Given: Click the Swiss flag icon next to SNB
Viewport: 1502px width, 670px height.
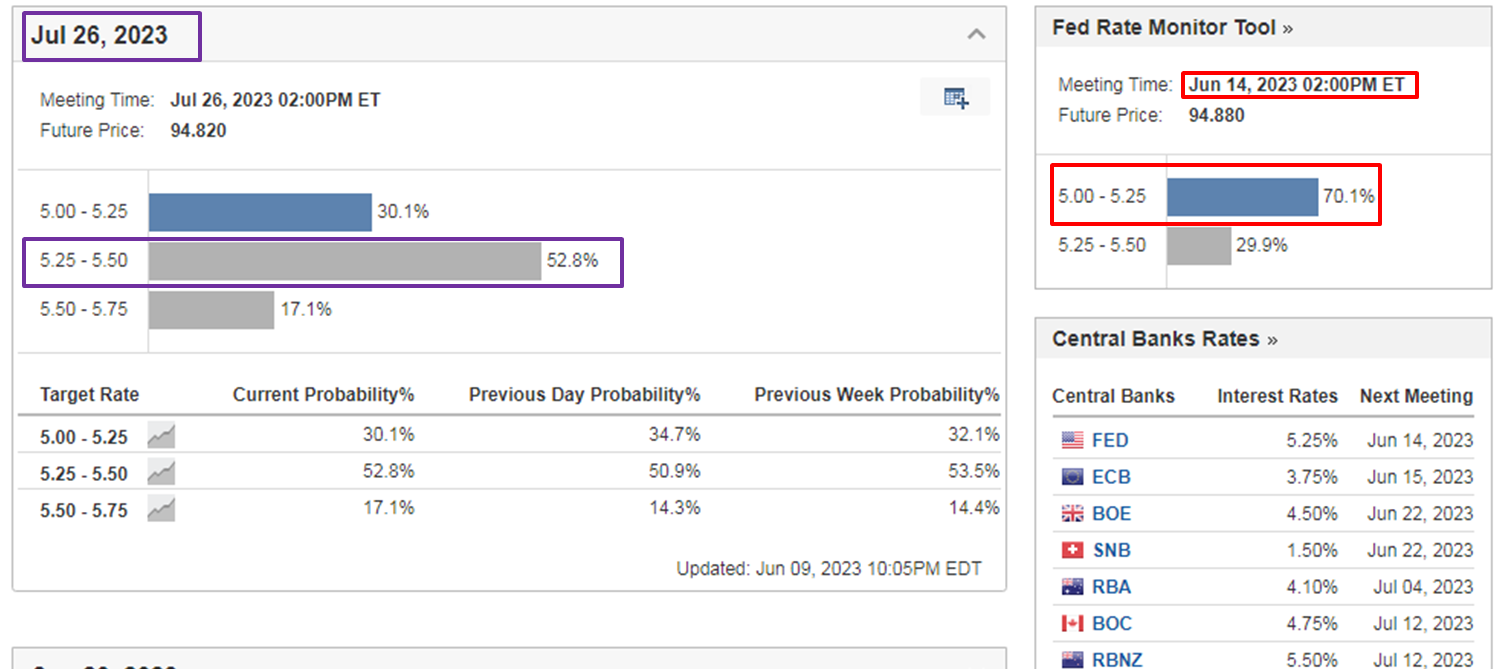Looking at the screenshot, I should coord(1072,550).
